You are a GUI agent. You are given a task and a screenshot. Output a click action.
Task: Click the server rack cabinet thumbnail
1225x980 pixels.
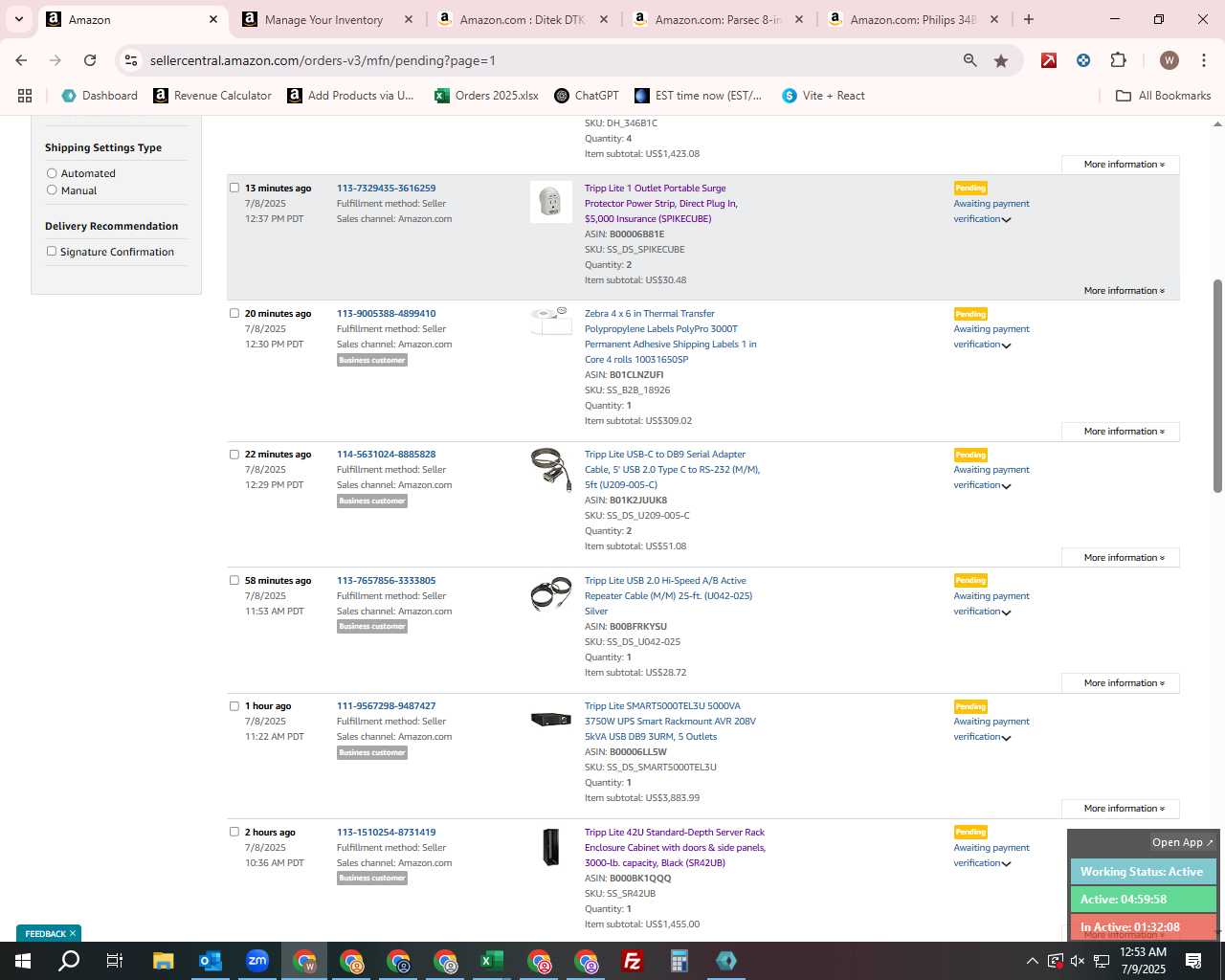(x=550, y=847)
